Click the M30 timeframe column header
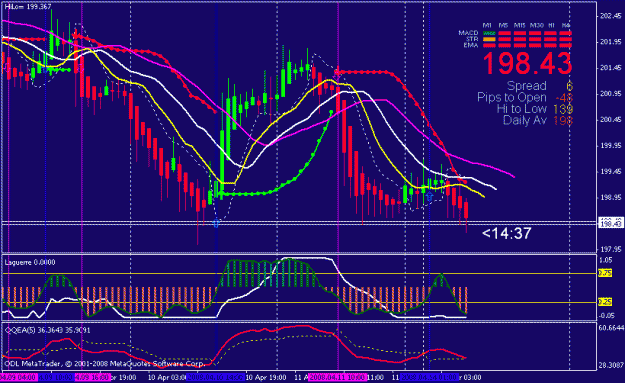The width and height of the screenshot is (625, 383). [537, 26]
